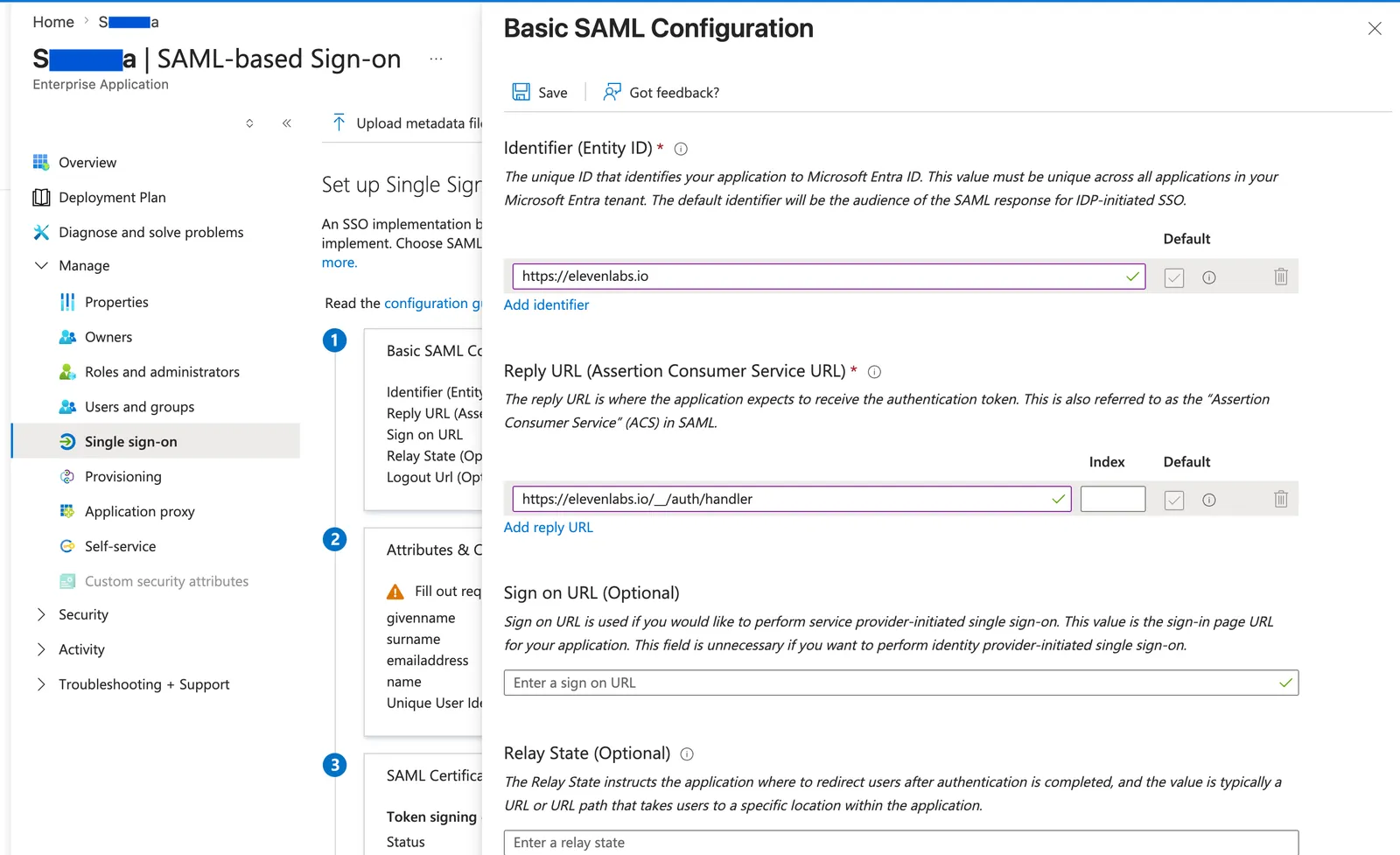
Task: Expand Troubleshooting + Support section
Action: click(x=41, y=684)
